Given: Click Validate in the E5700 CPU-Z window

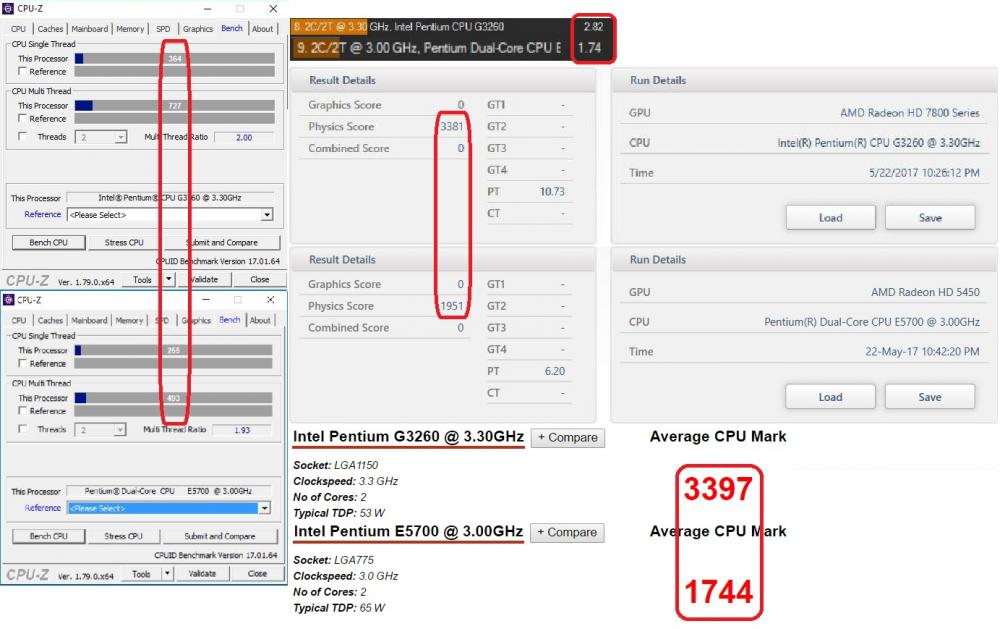Looking at the screenshot, I should [202, 574].
